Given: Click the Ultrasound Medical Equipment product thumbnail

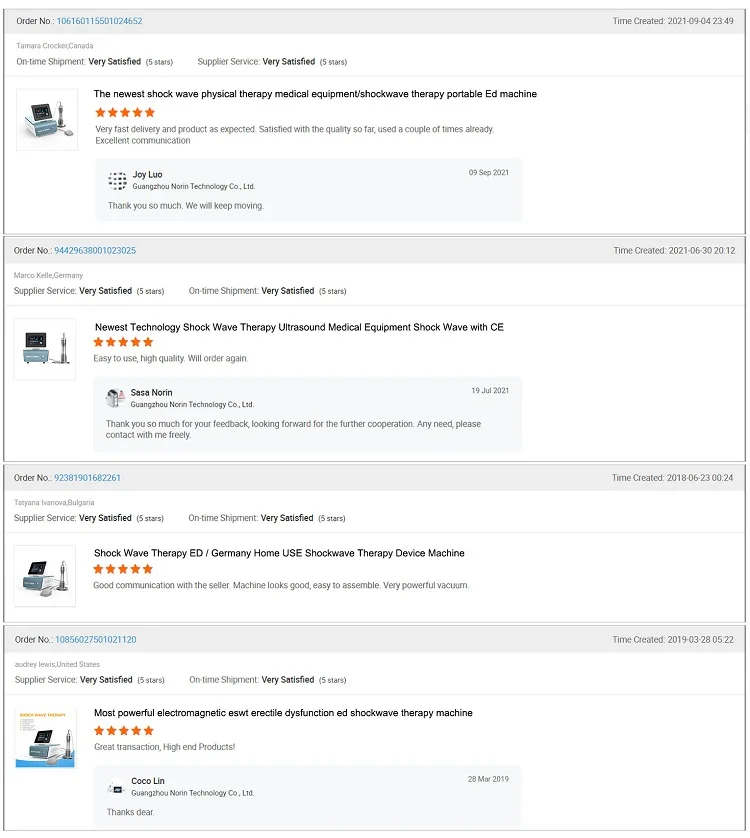Looking at the screenshot, I should 45,349.
